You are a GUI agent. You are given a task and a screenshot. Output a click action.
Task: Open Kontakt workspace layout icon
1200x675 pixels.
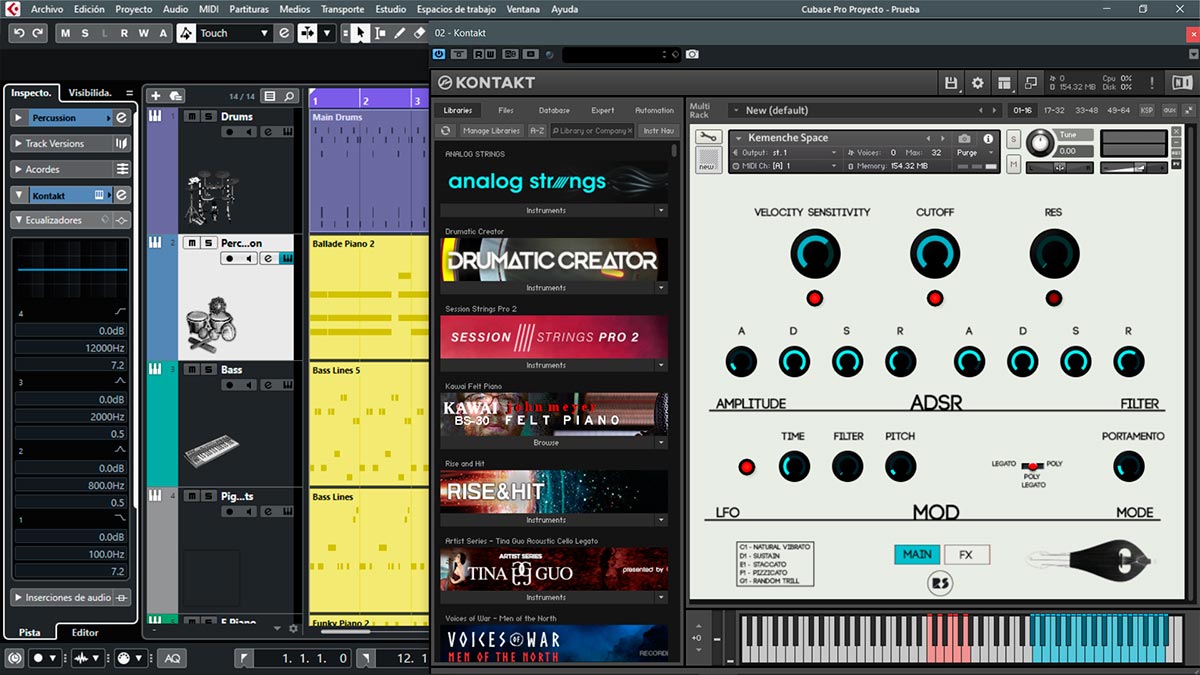(x=1004, y=83)
